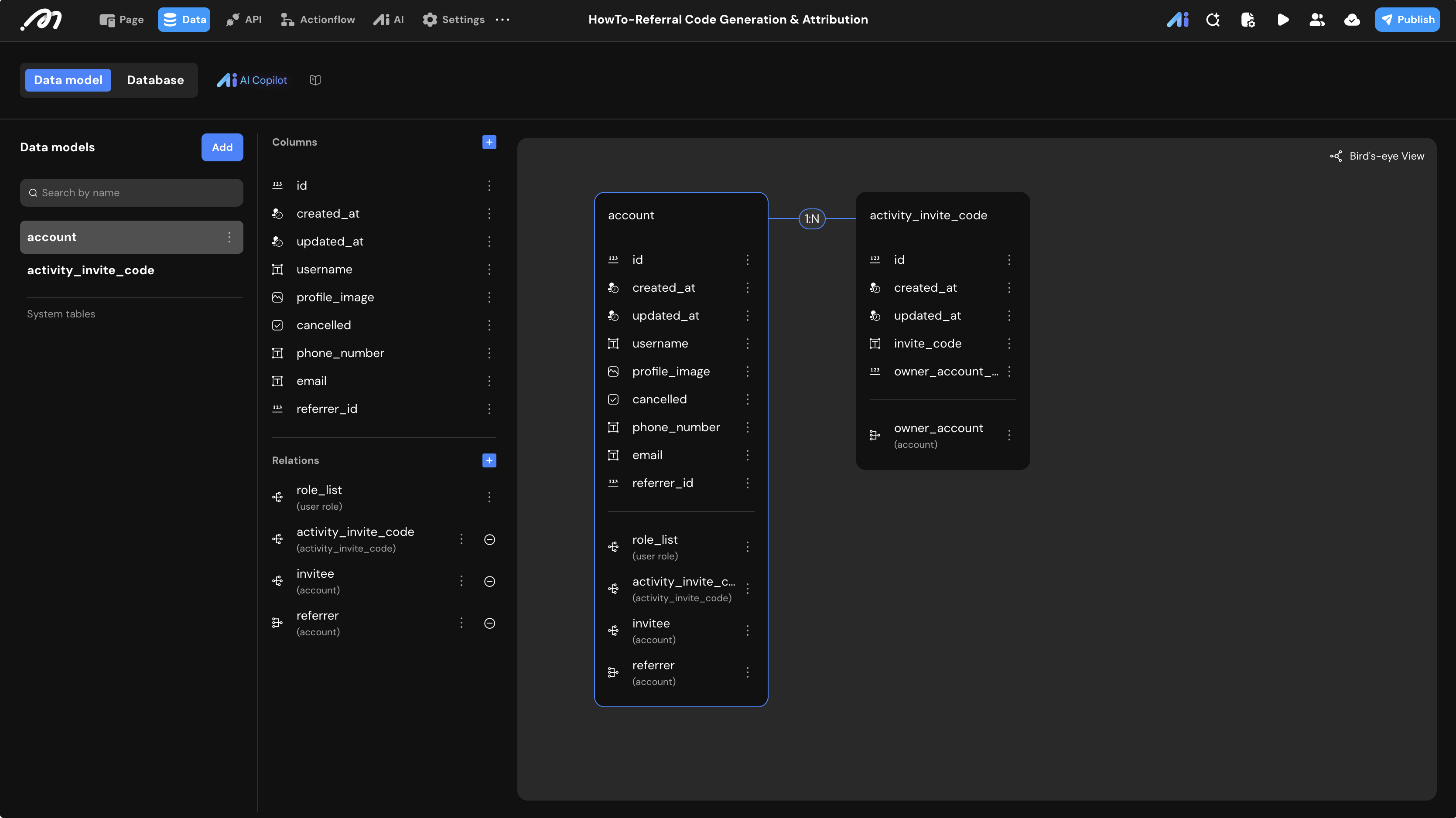
Task: Click the cloud deploy status icon
Action: [x=1351, y=20]
